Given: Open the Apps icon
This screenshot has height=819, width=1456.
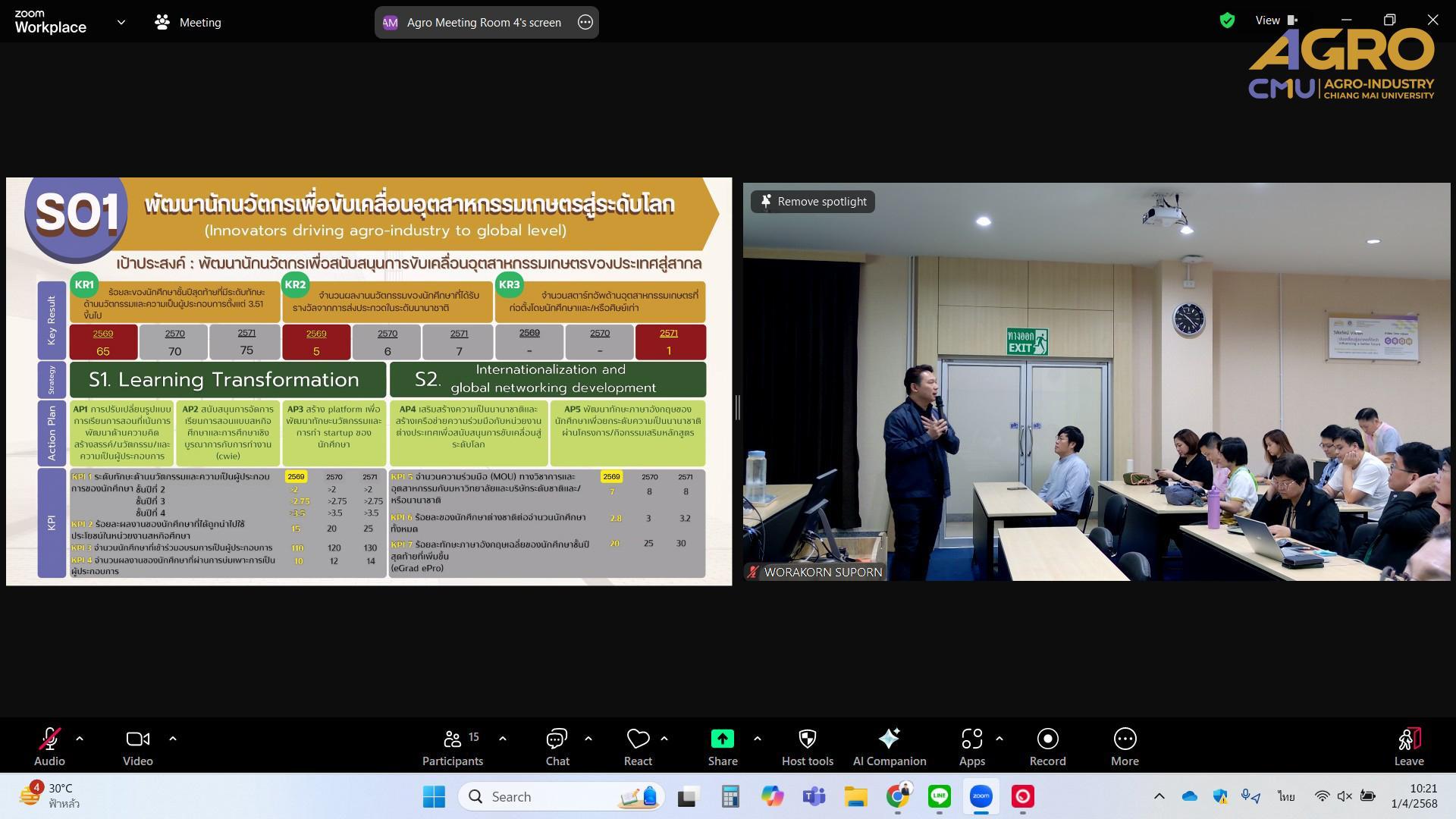Looking at the screenshot, I should tap(971, 739).
